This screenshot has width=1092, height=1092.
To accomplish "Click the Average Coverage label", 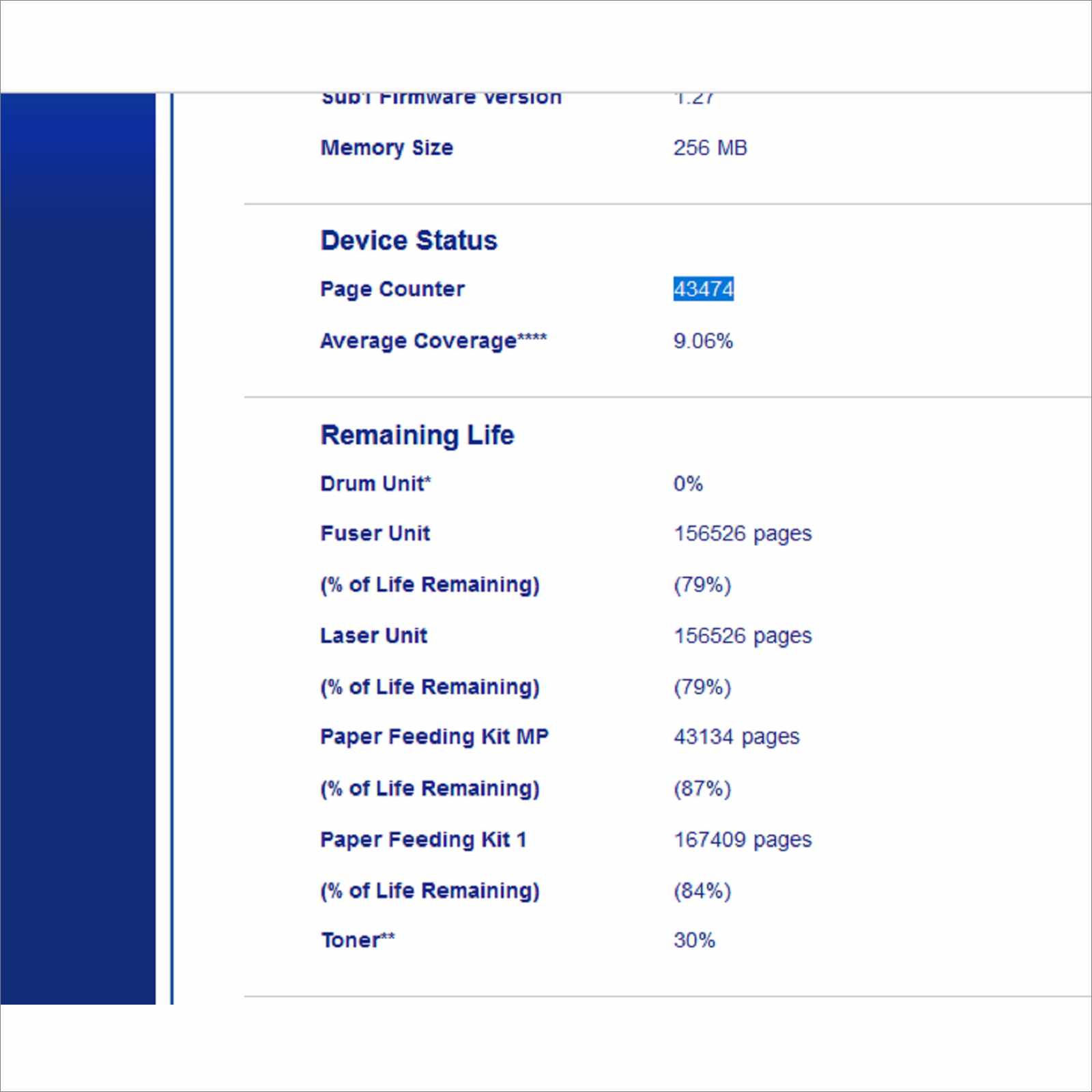I will (x=433, y=341).
